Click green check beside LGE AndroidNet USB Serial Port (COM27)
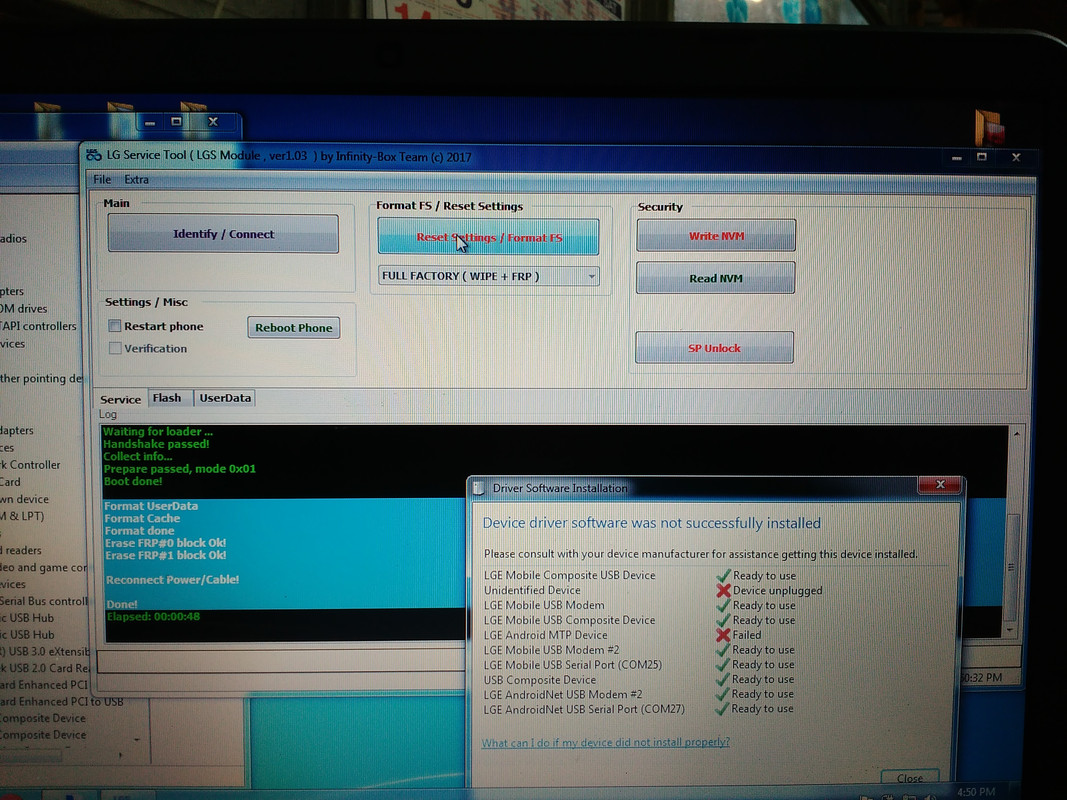 point(722,709)
